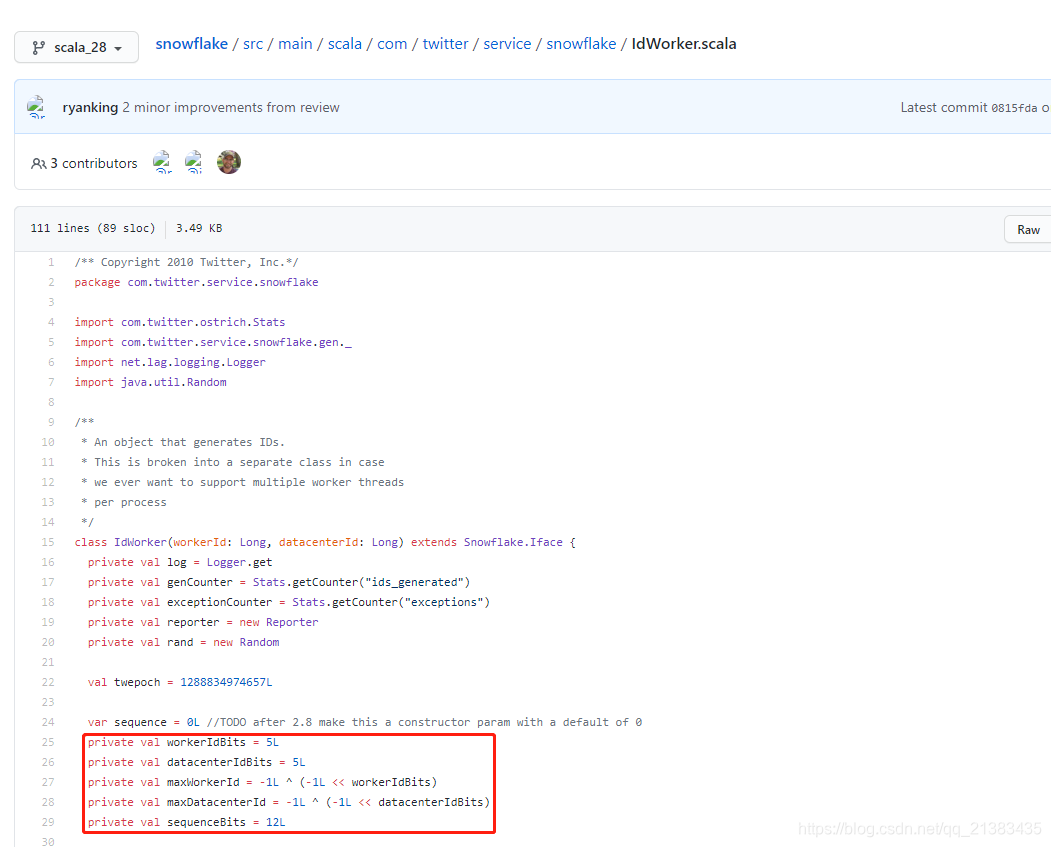The image size is (1051, 847).
Task: Open the scala_28 branch dropdown
Action: 76,47
